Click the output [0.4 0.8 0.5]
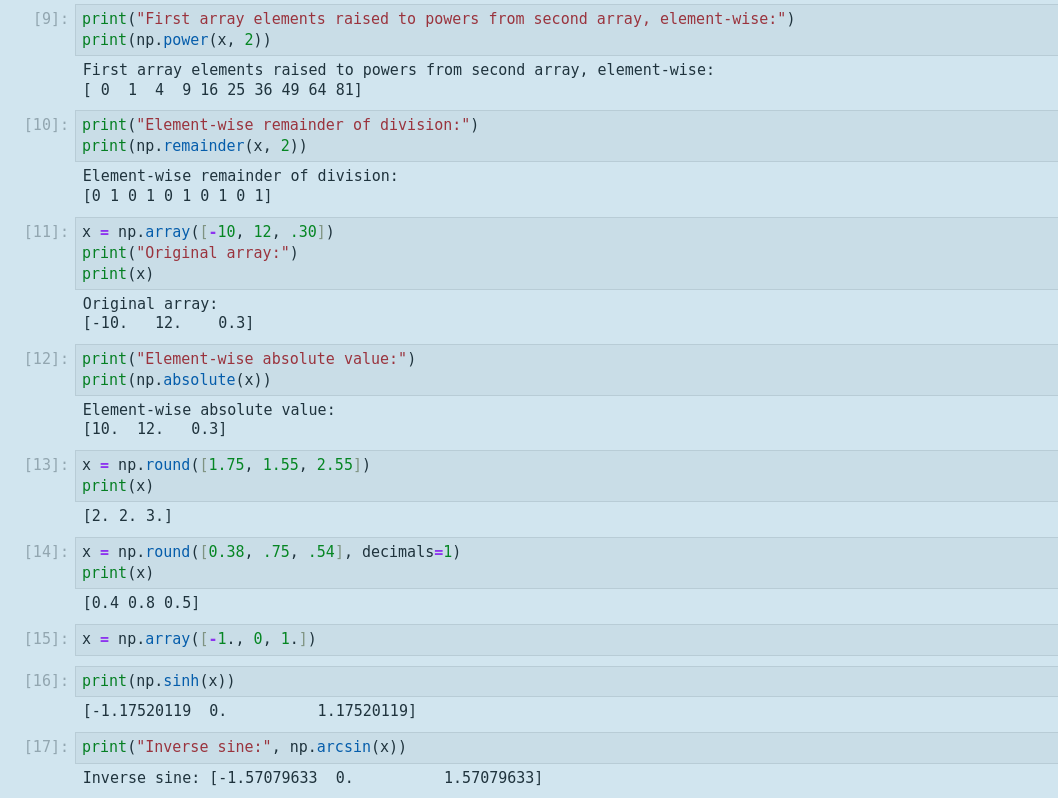1058x798 pixels. point(141,603)
